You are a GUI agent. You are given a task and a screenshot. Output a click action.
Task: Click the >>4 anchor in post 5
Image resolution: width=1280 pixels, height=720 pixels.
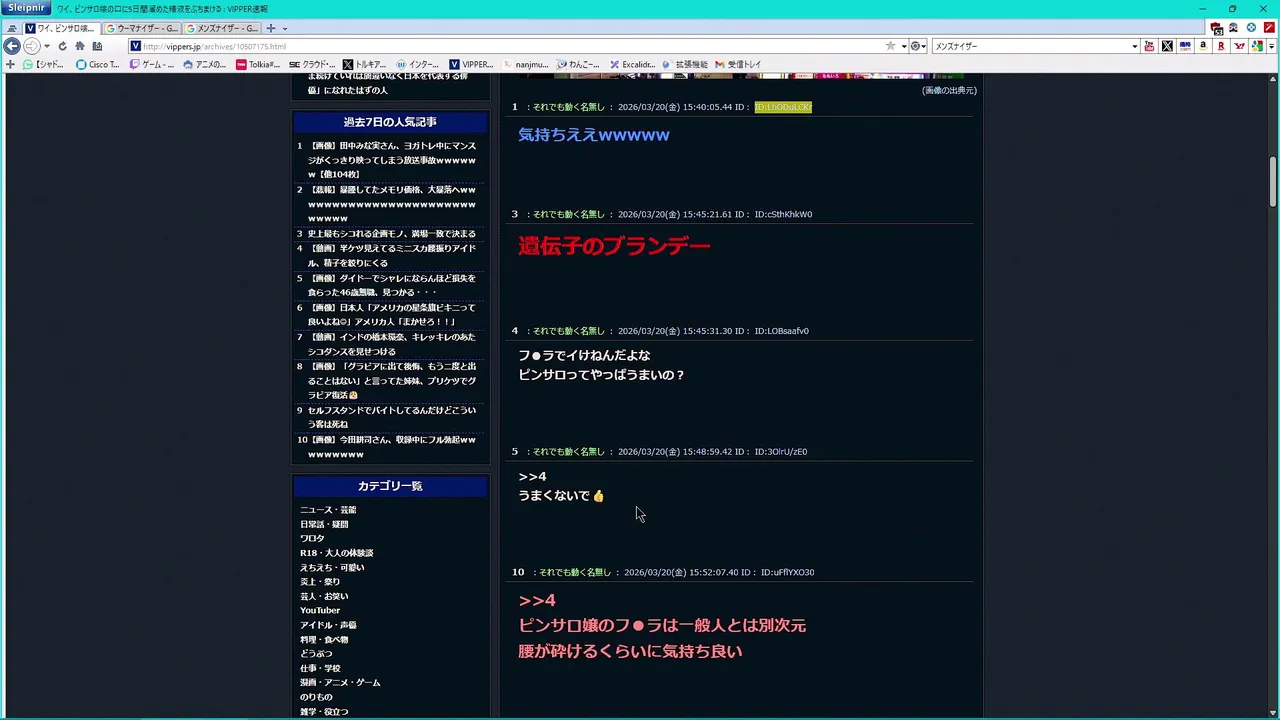[532, 476]
